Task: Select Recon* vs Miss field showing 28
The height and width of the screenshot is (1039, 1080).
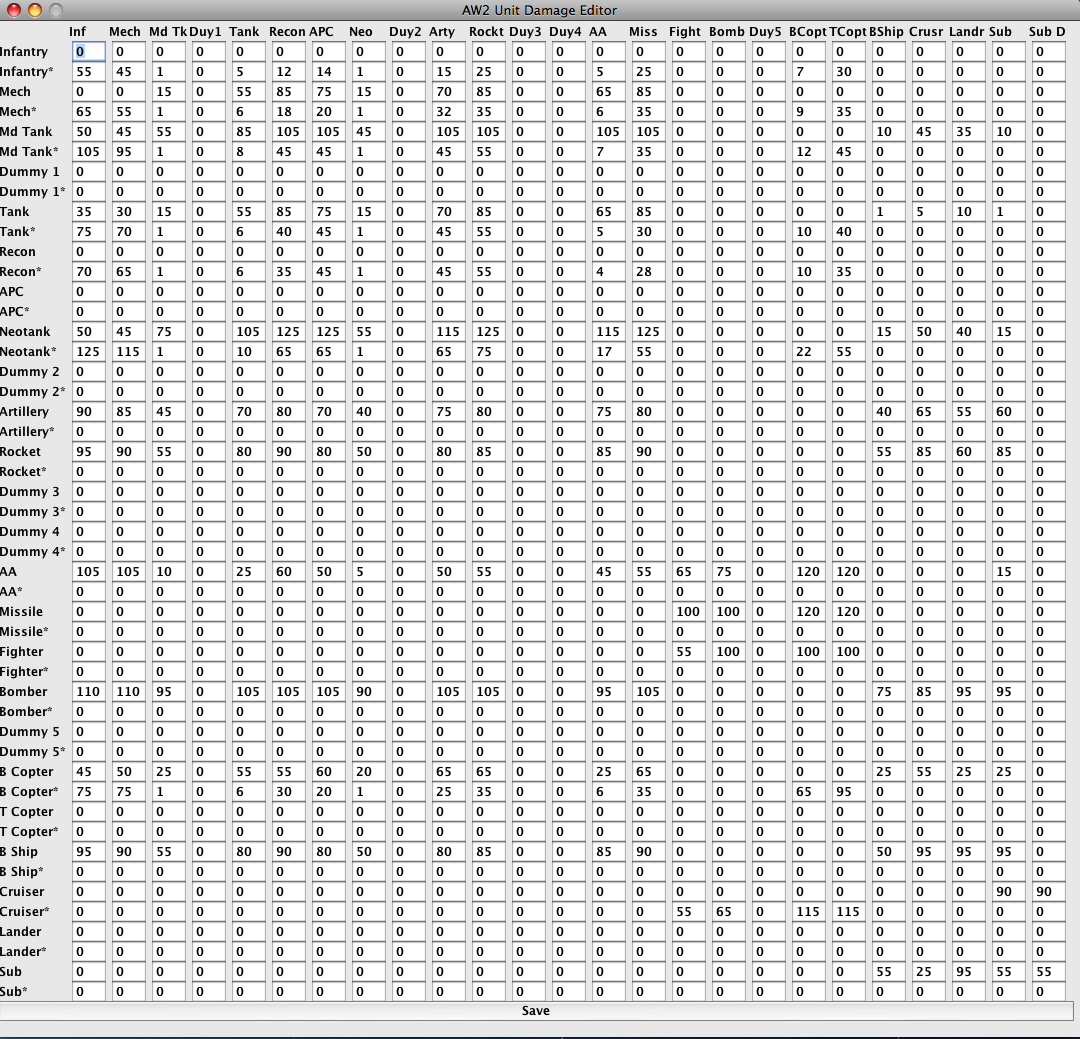Action: click(647, 271)
